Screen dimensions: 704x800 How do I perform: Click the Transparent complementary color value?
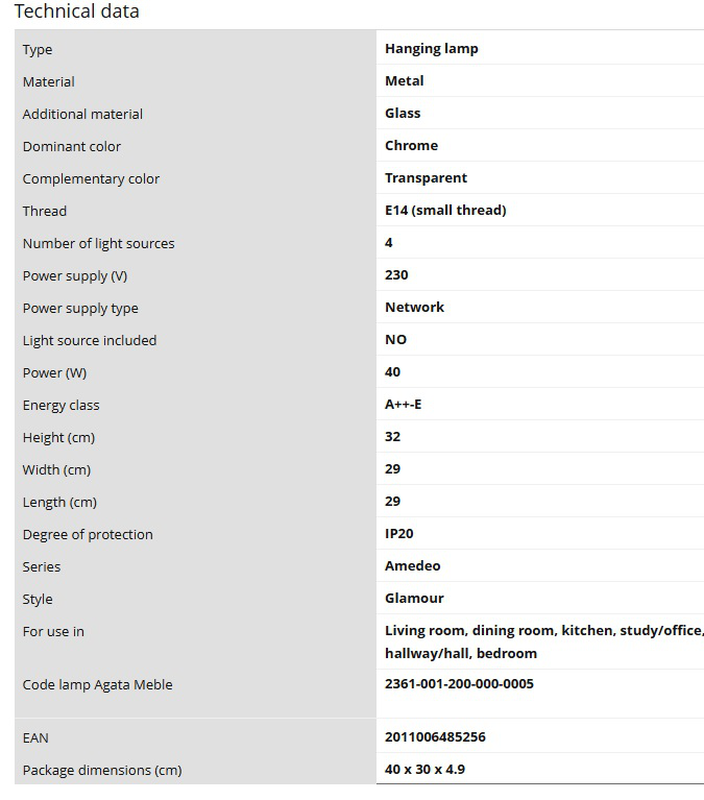[426, 178]
